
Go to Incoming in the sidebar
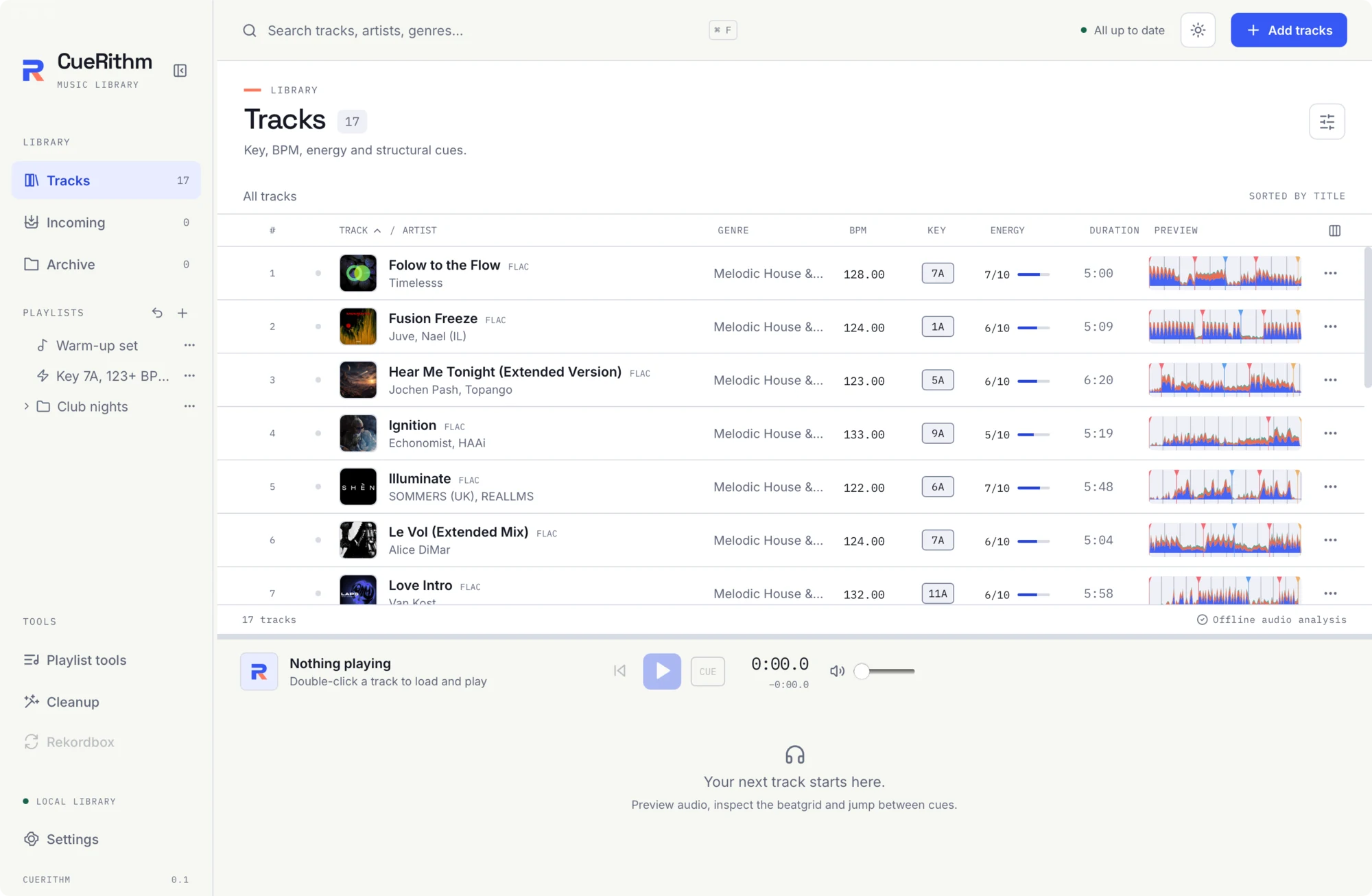pos(106,222)
